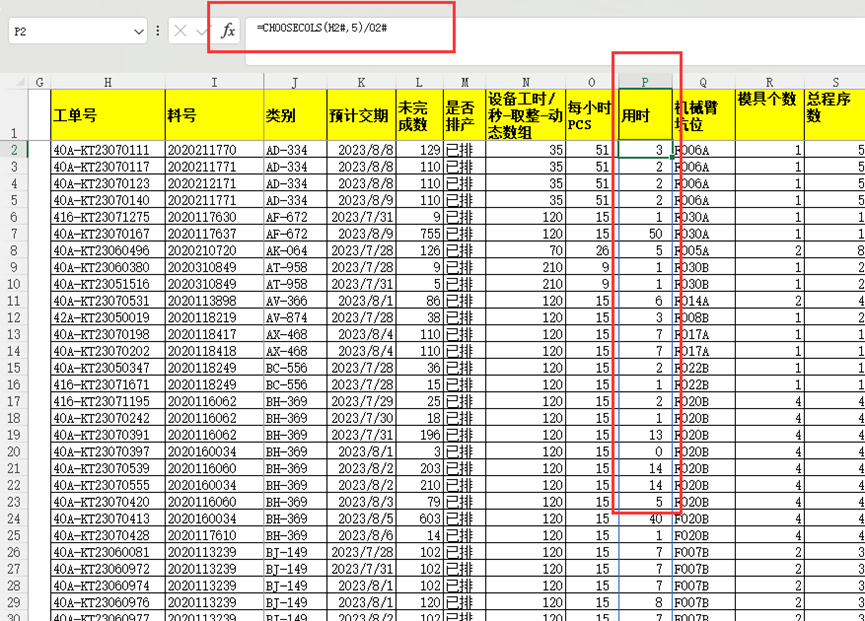This screenshot has width=865, height=621.
Task: Select column Q header
Action: [703, 82]
